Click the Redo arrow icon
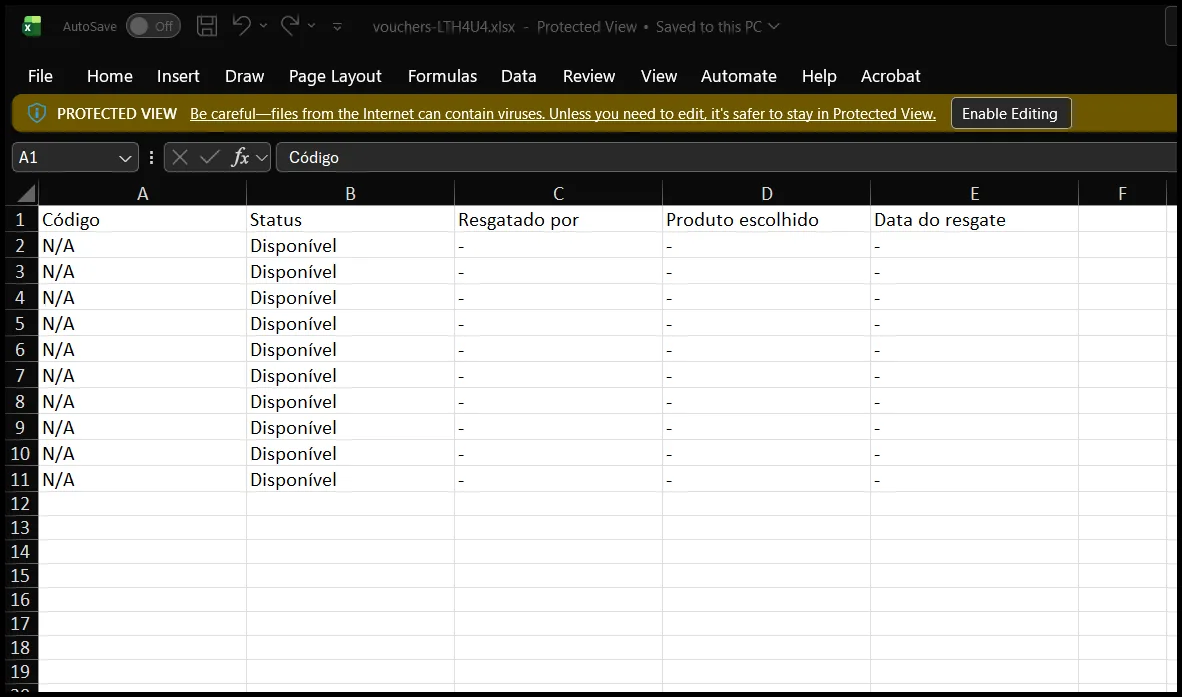1182x697 pixels. click(x=289, y=26)
